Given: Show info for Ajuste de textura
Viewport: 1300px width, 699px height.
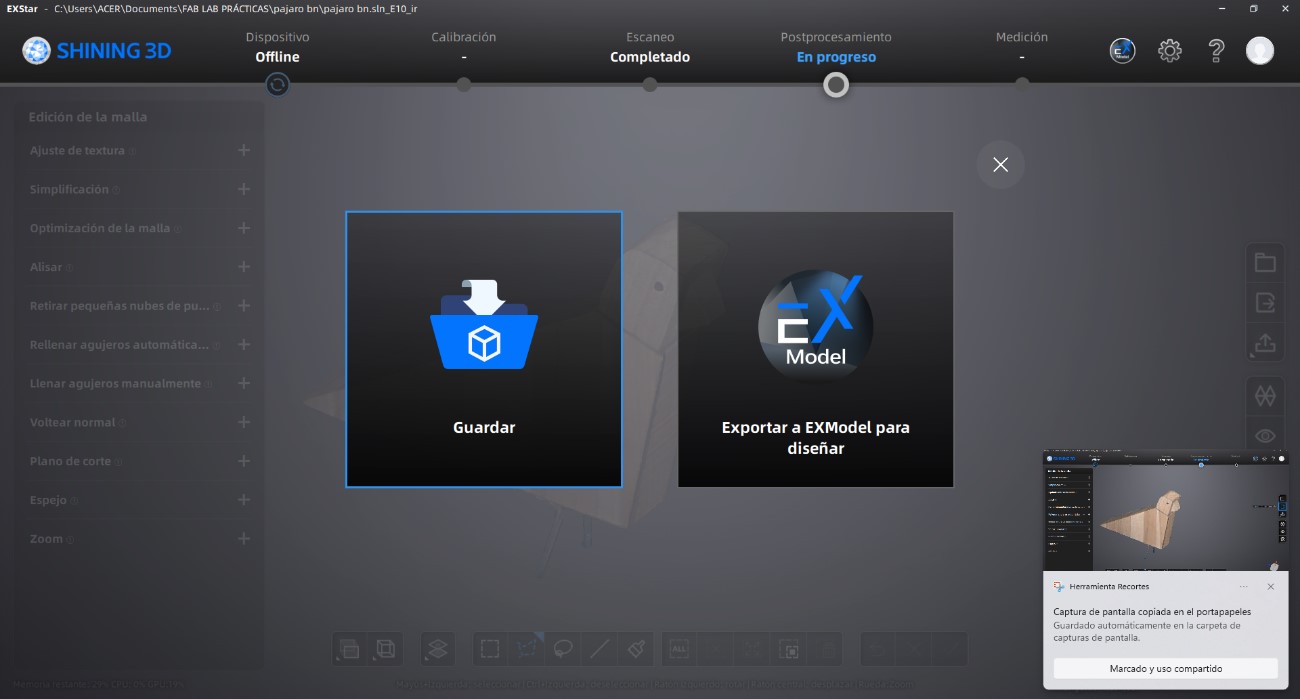Looking at the screenshot, I should pyautogui.click(x=132, y=151).
